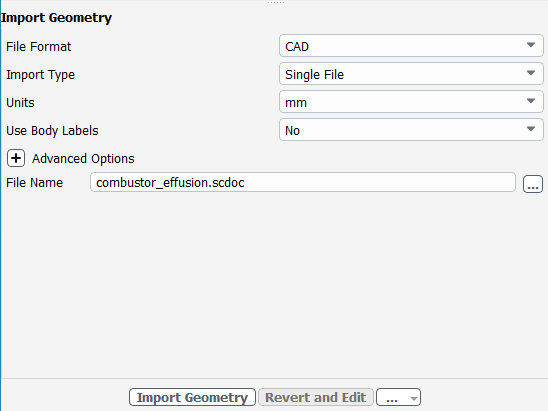Click the arrow icon of the Units combo
548x411 pixels.
click(x=531, y=101)
